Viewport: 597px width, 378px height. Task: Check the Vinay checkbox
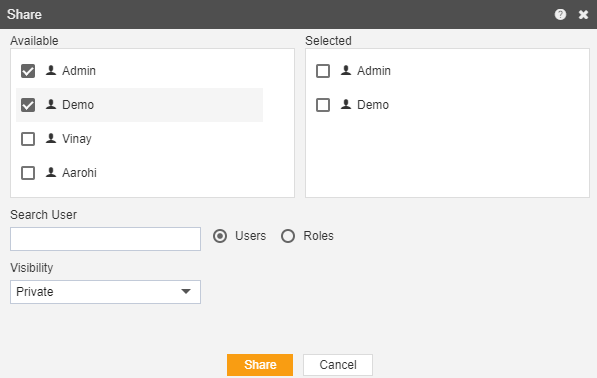28,139
